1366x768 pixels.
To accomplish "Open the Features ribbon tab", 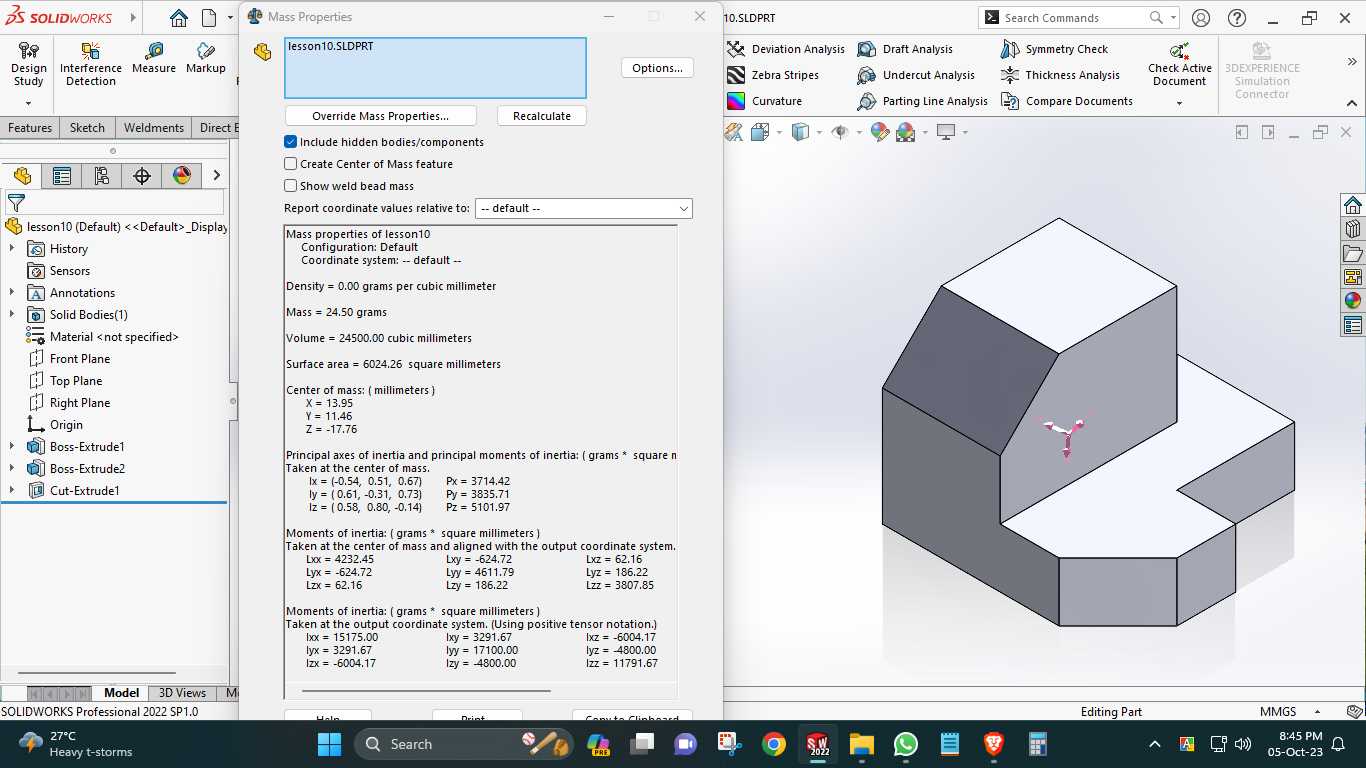I will [30, 128].
